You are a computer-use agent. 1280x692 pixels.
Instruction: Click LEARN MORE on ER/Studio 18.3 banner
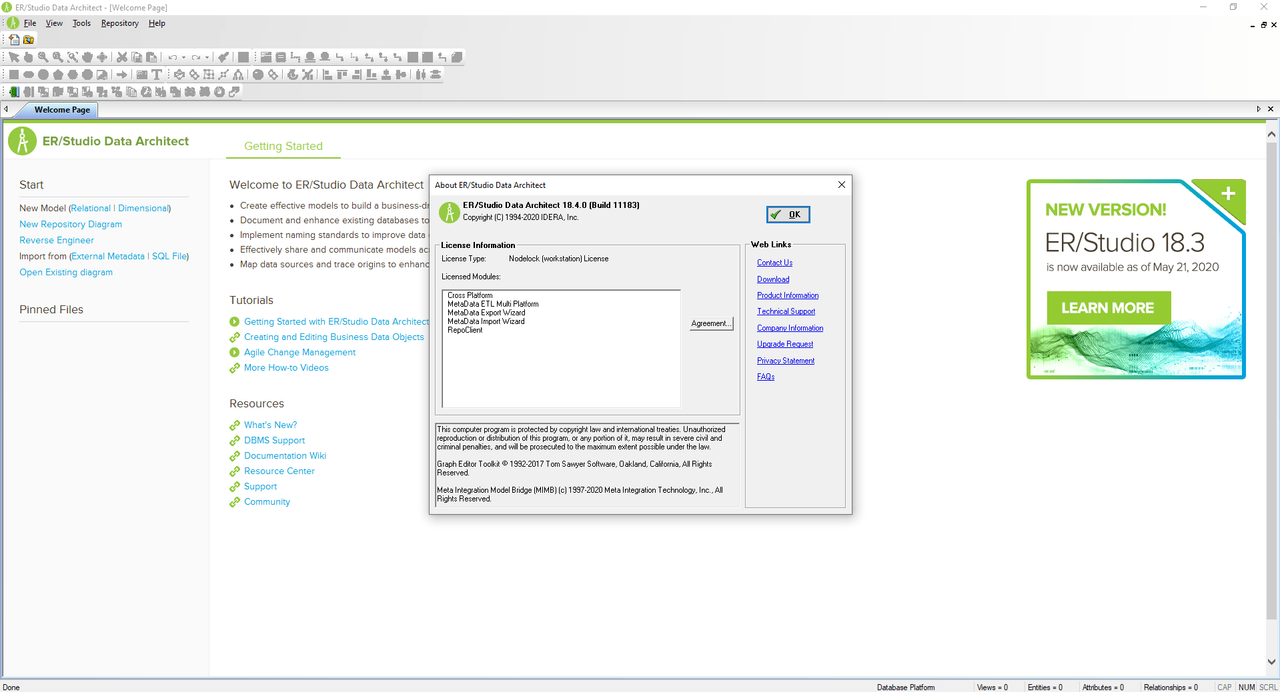click(x=1108, y=308)
